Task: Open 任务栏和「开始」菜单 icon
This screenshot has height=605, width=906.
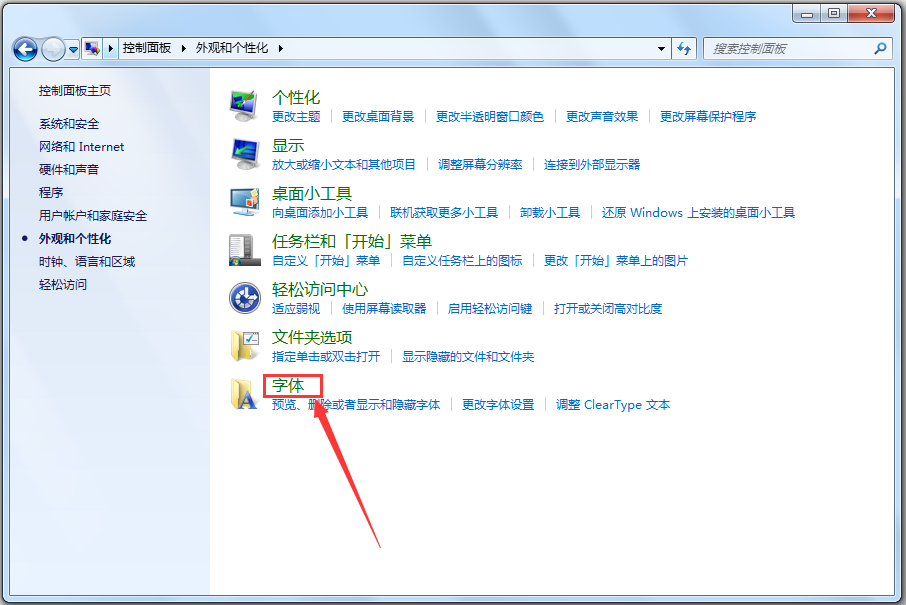Action: click(x=245, y=251)
